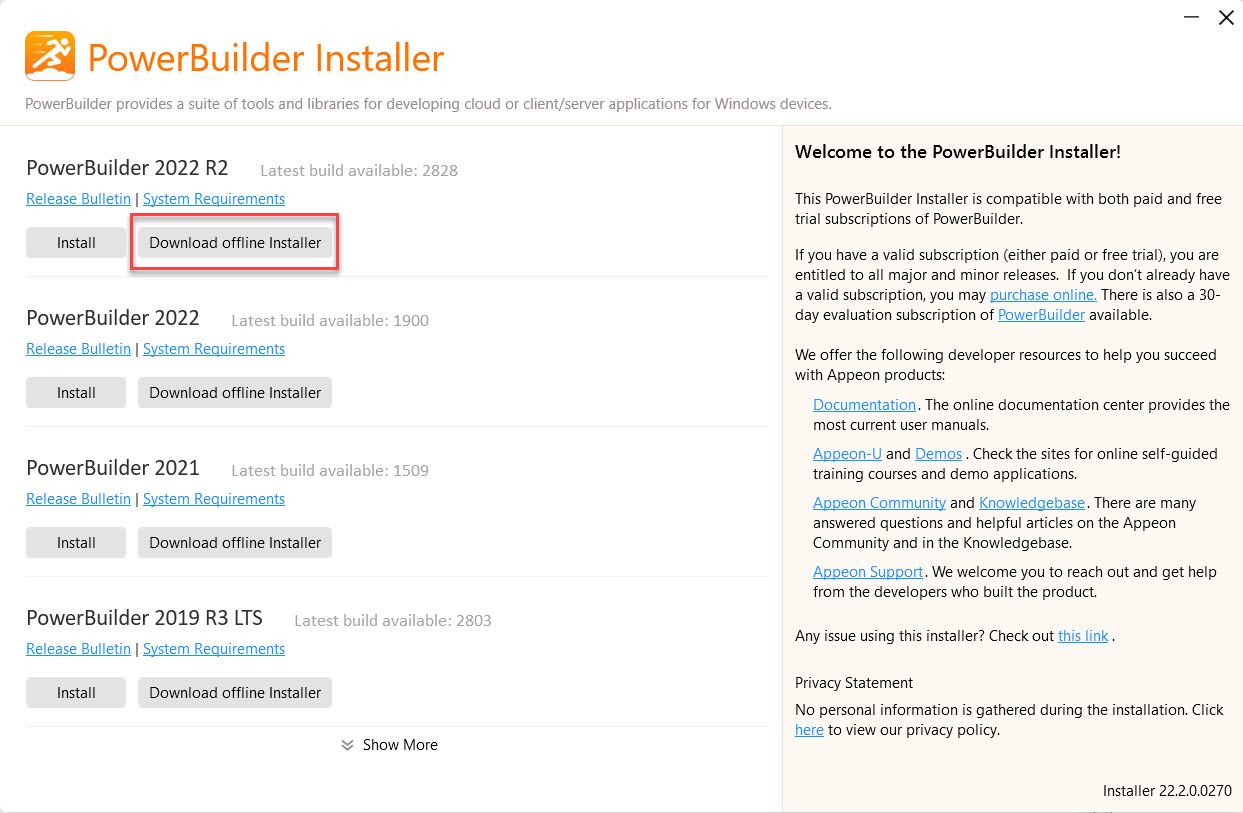
Task: Visit the Appeon-U training link
Action: tap(847, 454)
